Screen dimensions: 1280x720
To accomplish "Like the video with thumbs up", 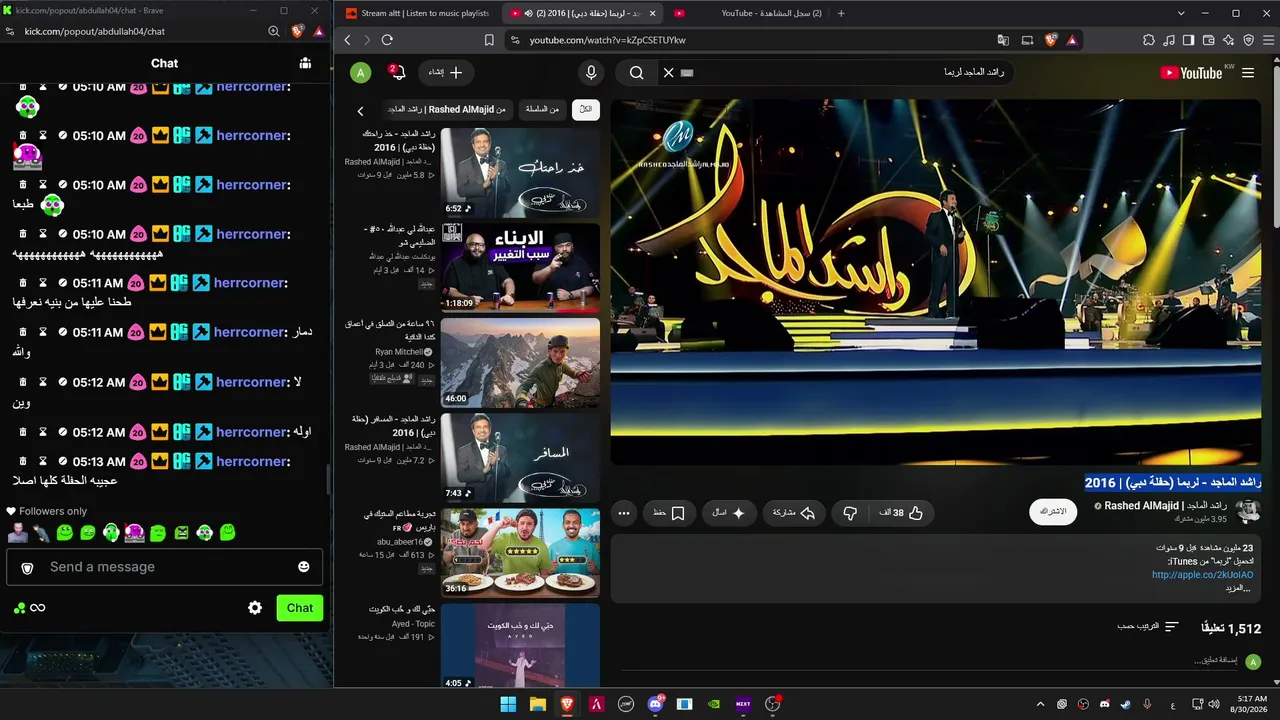I will point(902,513).
